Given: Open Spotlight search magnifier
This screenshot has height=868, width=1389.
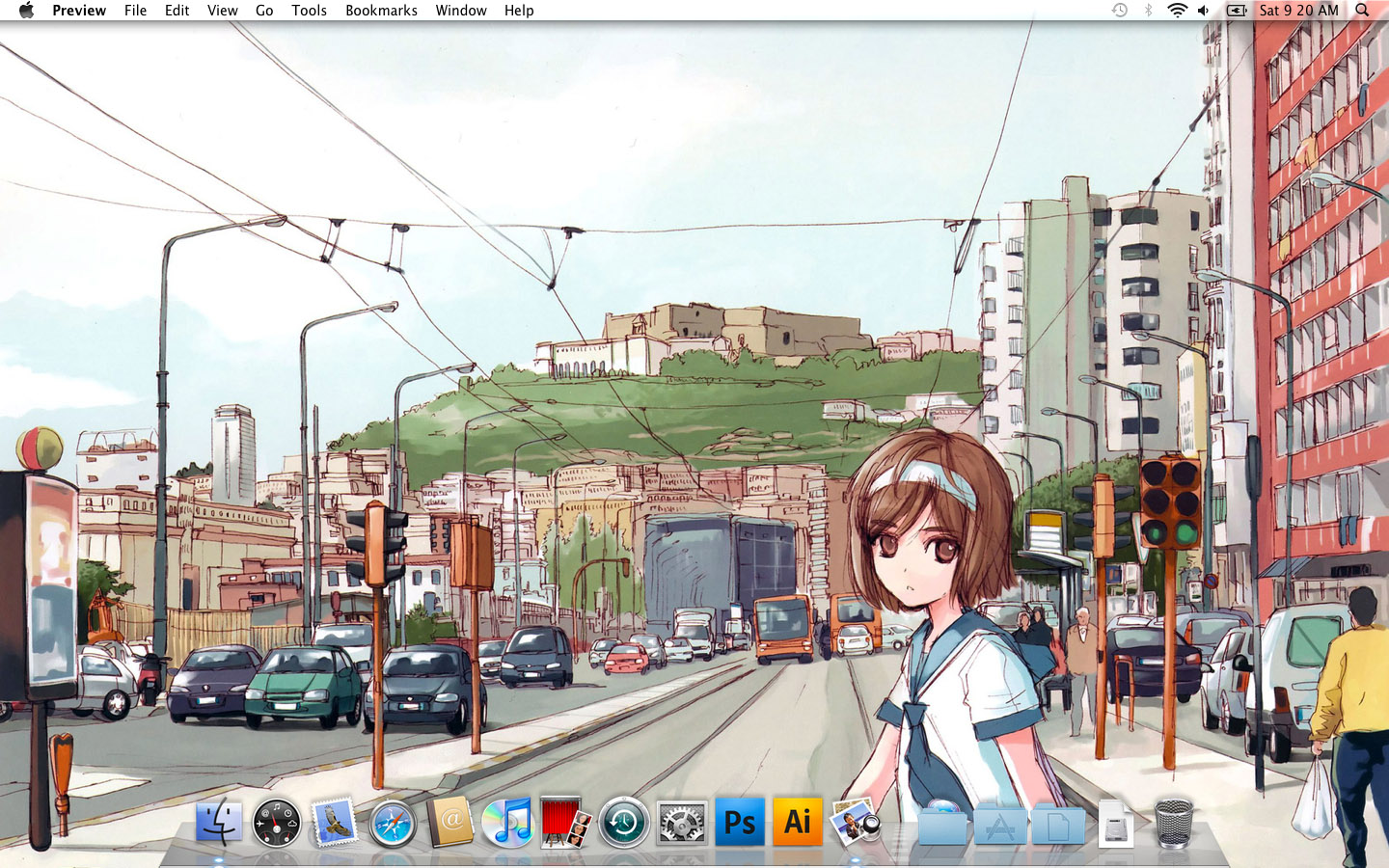Looking at the screenshot, I should [1362, 11].
